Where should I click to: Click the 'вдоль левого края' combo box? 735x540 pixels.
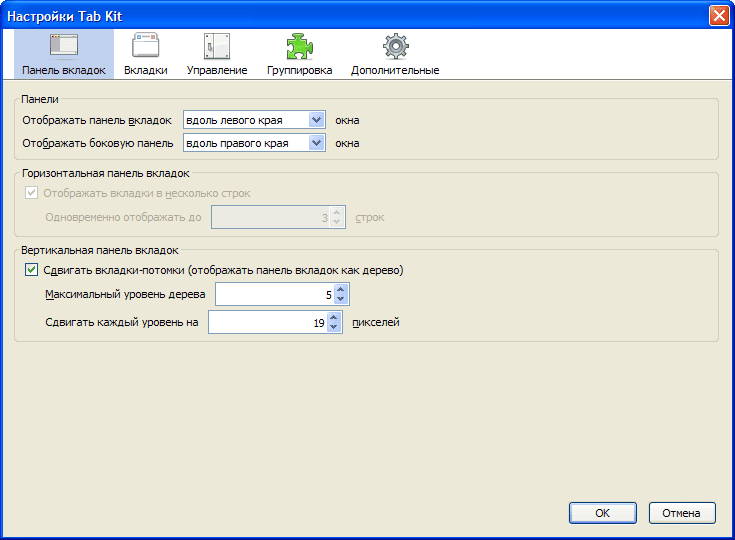[x=254, y=120]
